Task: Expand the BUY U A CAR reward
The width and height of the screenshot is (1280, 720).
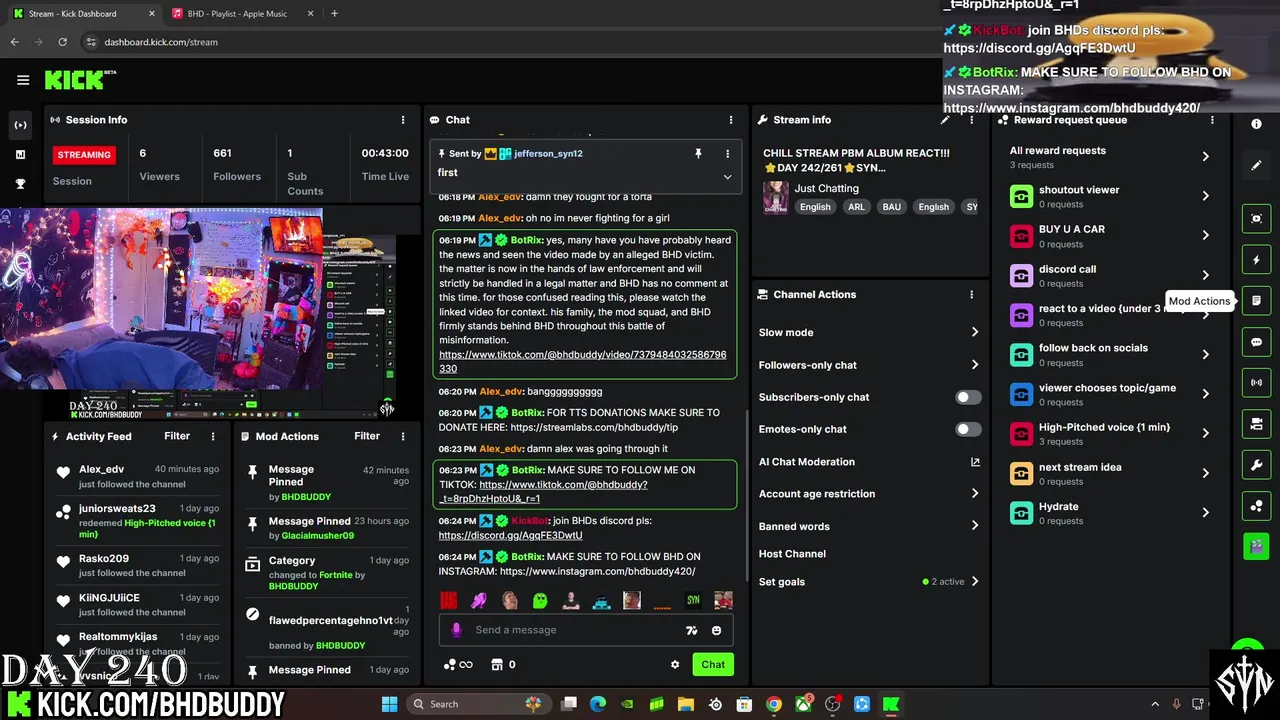Action: tap(1205, 236)
